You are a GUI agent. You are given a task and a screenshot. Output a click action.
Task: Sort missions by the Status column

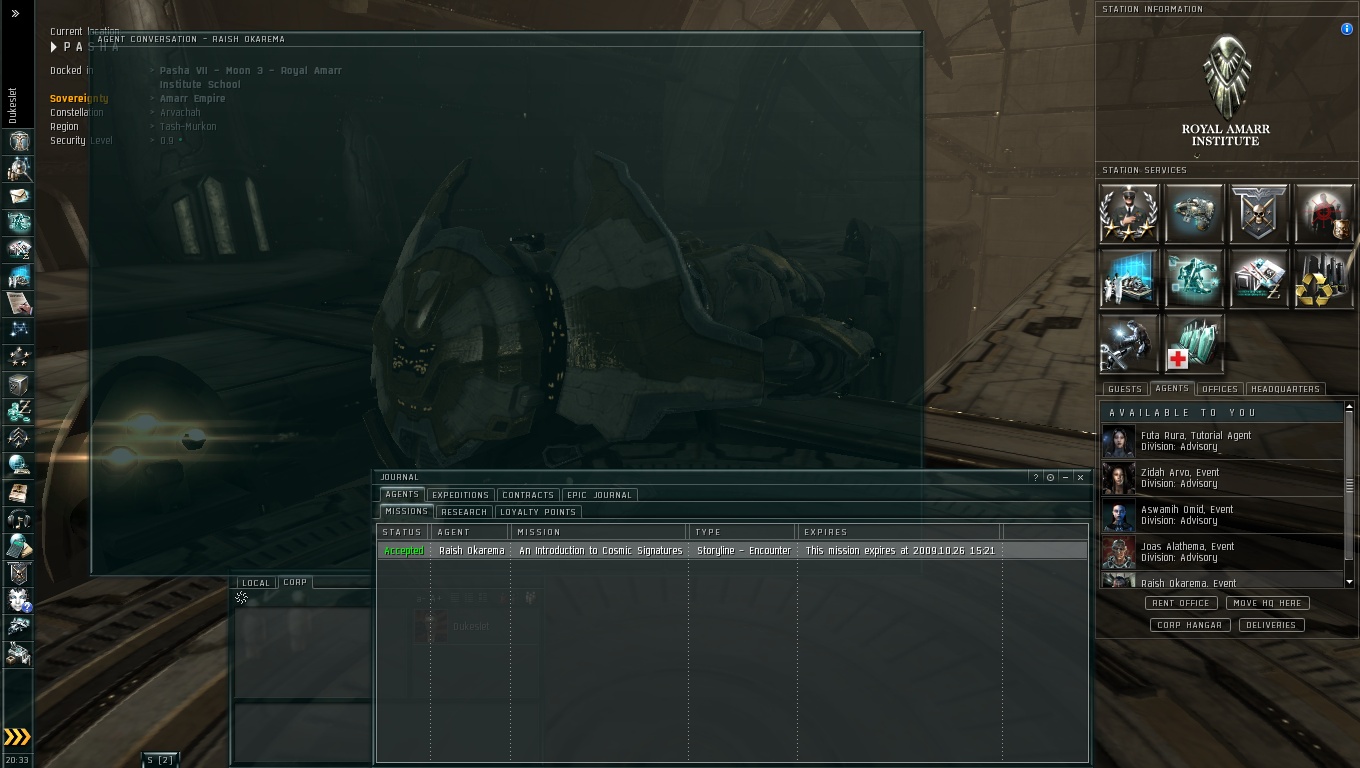pos(404,532)
